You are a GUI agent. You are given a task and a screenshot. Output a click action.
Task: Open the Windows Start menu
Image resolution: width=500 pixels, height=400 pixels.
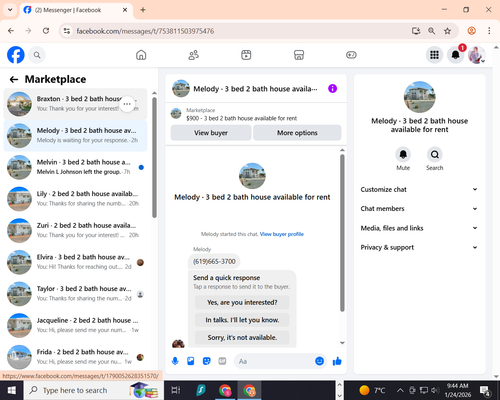12,390
